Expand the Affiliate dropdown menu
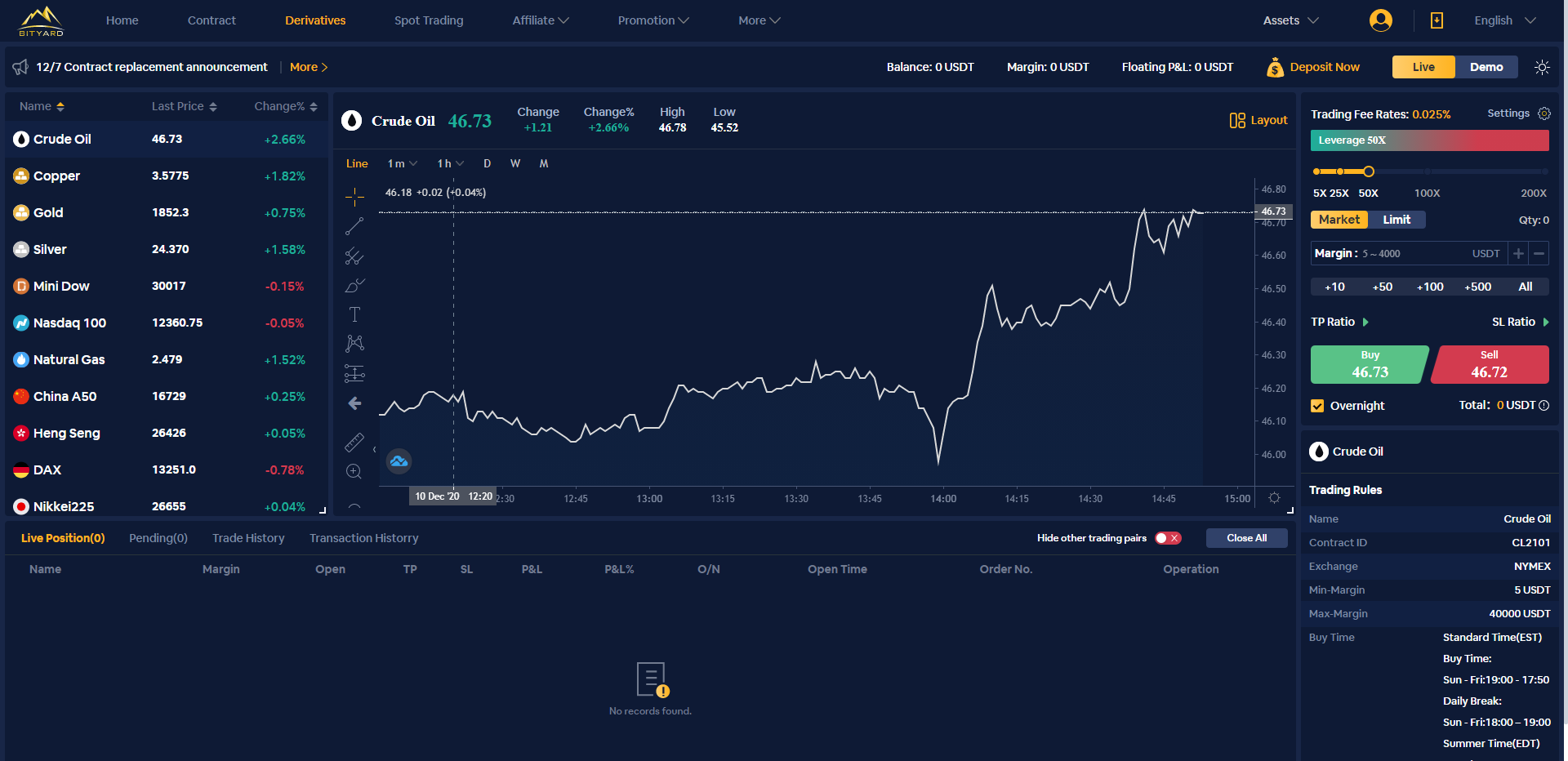Screen dimensions: 1568x761 541,20
